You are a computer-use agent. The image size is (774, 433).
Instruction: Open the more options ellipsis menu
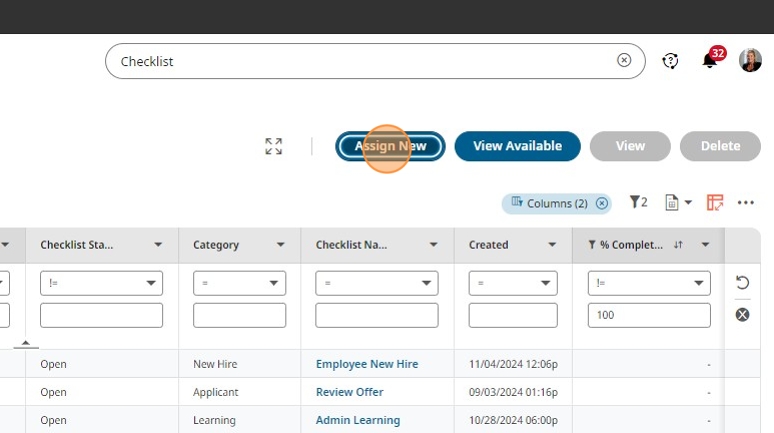[745, 202]
